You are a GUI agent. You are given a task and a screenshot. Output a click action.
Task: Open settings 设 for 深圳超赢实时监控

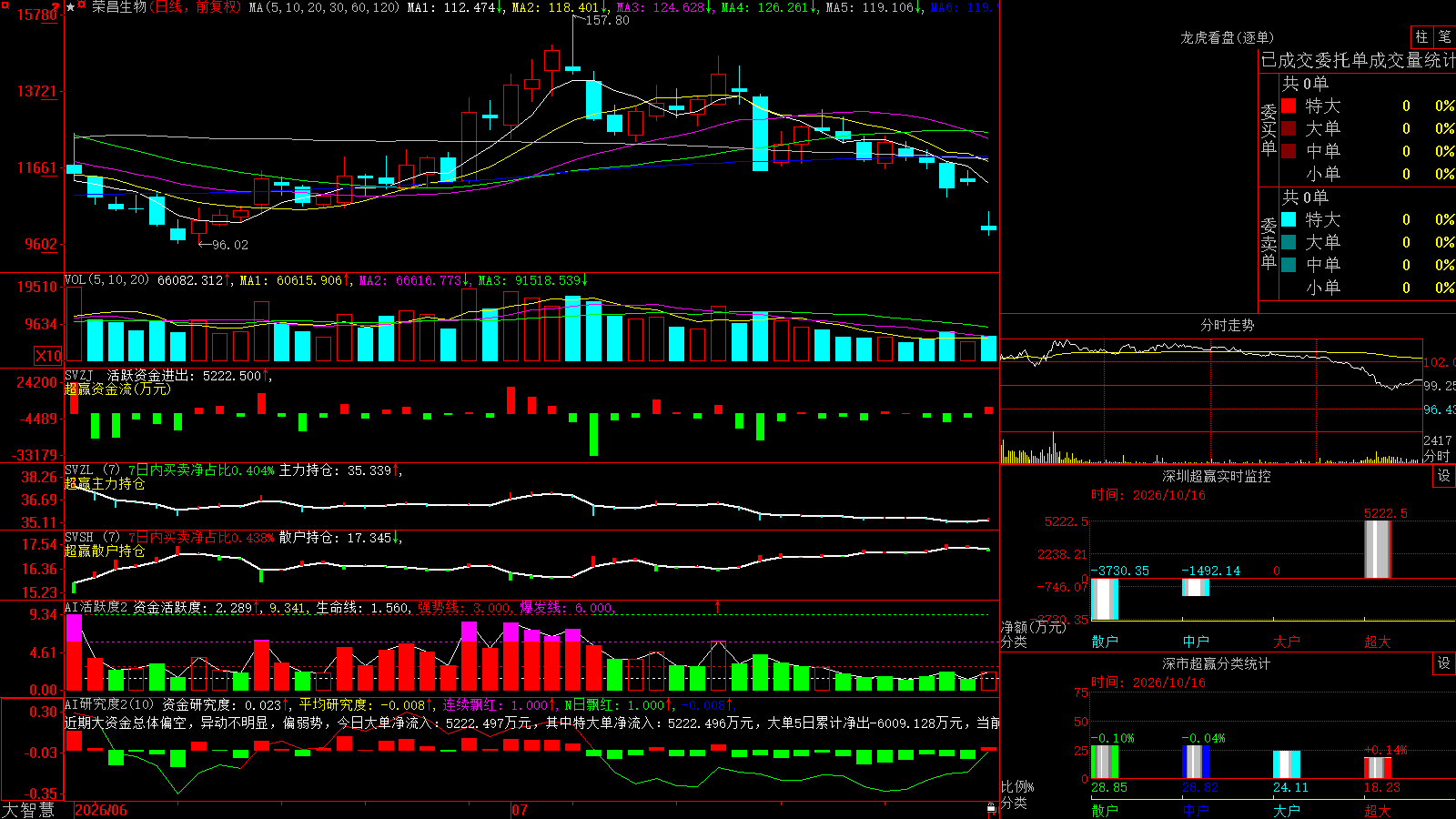point(1444,476)
